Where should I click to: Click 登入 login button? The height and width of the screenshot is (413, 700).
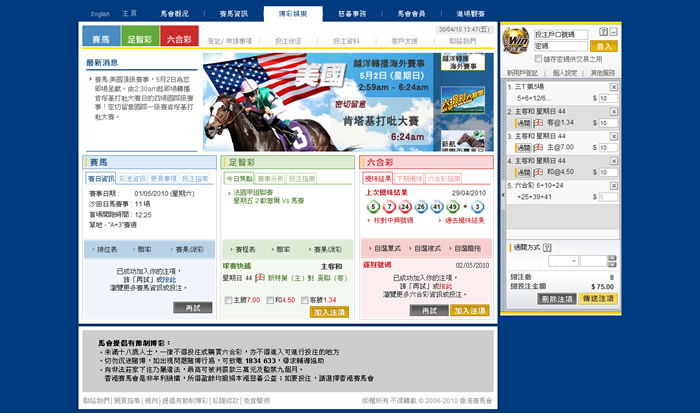point(604,46)
